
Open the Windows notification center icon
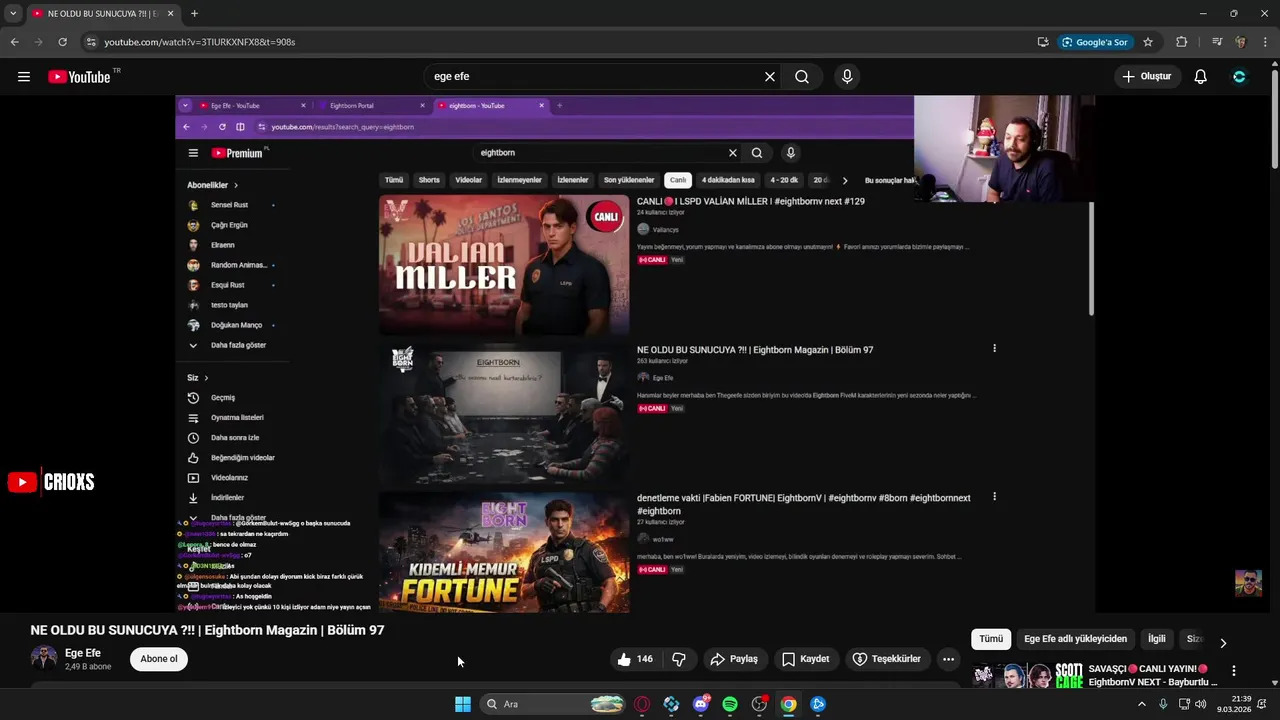[x=1264, y=704]
